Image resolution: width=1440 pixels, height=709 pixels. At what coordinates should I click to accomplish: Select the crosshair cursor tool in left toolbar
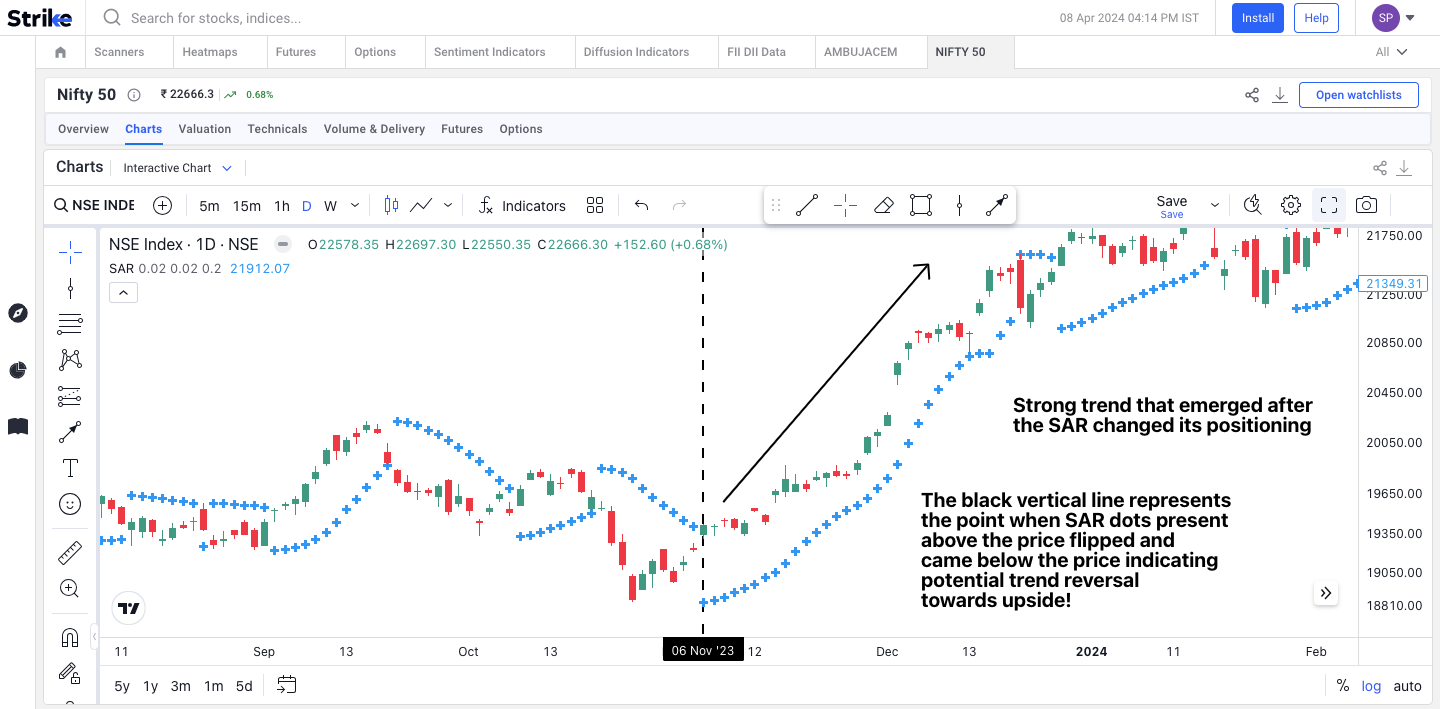(70, 251)
